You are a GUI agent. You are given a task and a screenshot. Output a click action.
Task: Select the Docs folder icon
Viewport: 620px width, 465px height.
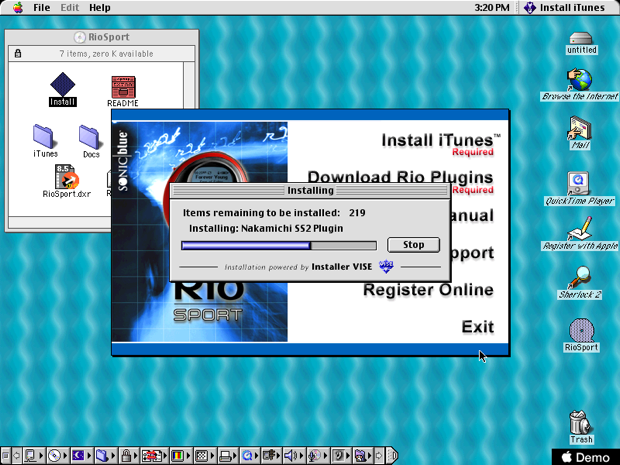coord(91,141)
